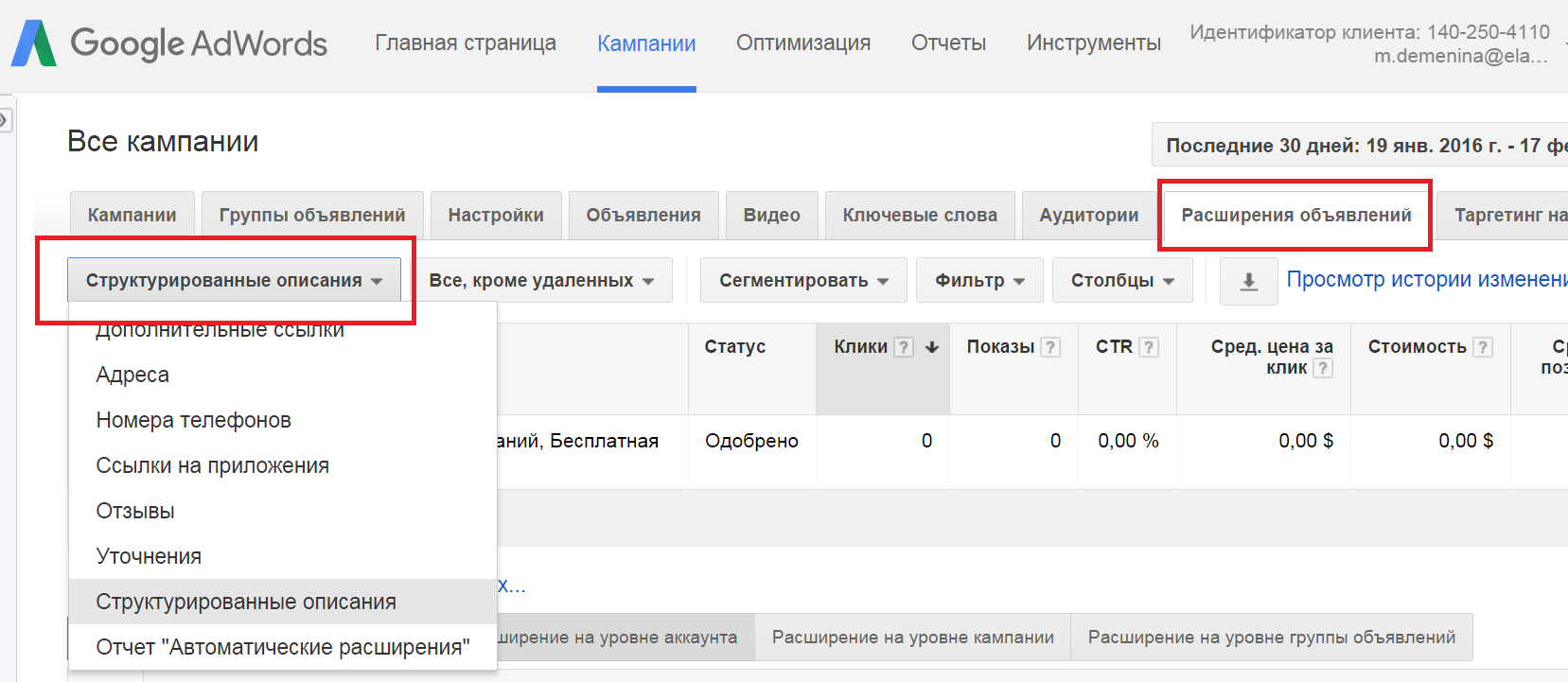Open the Все, кроме удаленных filter dropdown
Image resolution: width=1568 pixels, height=682 pixels.
[541, 281]
